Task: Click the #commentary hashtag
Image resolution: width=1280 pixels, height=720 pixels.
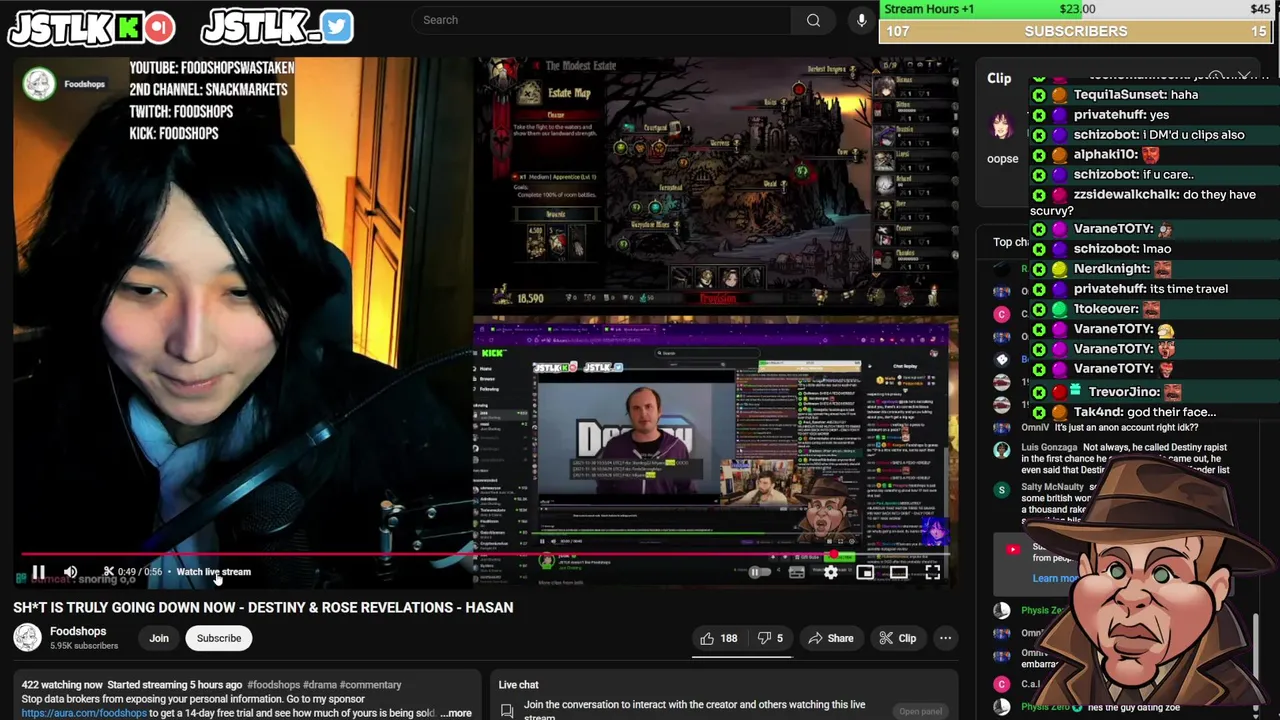Action: 370,685
